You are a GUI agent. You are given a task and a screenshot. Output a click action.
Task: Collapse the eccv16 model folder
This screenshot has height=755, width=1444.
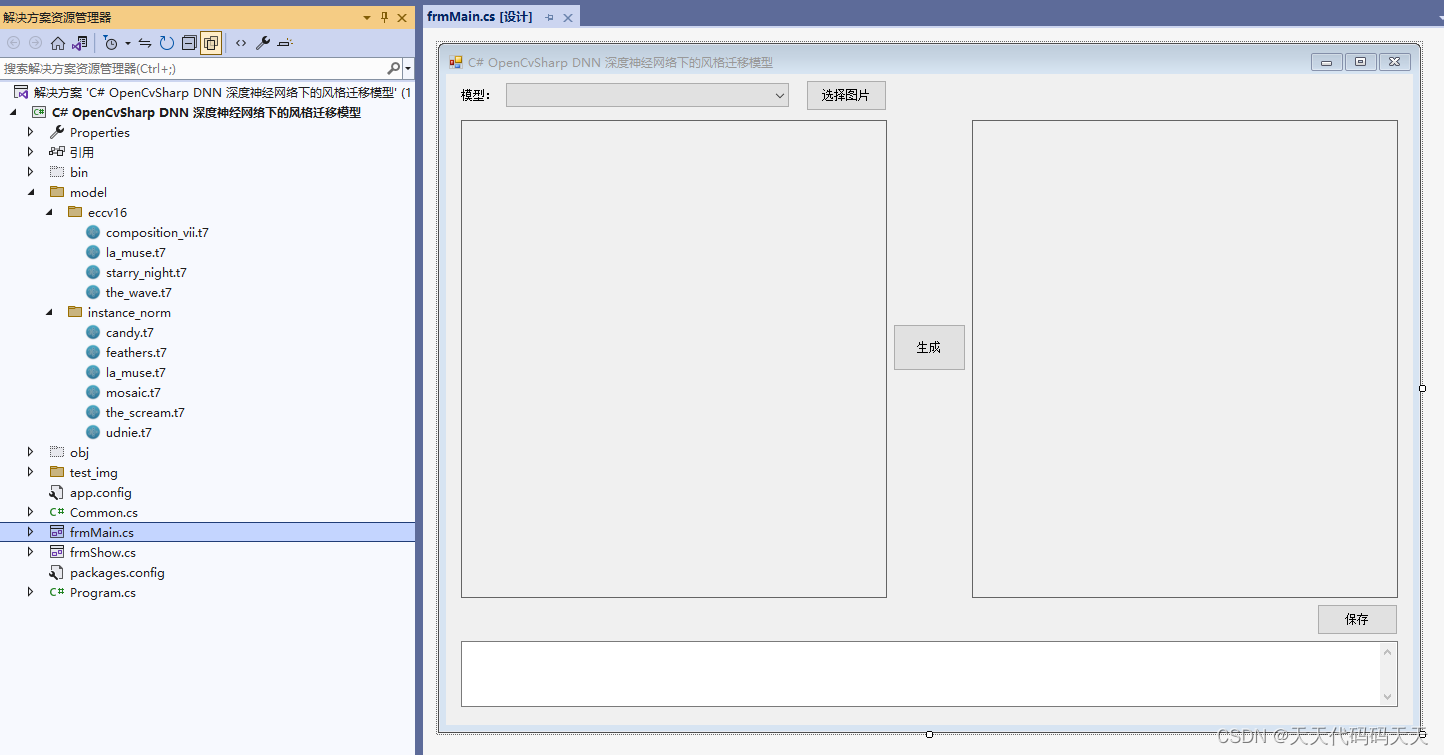(x=48, y=212)
